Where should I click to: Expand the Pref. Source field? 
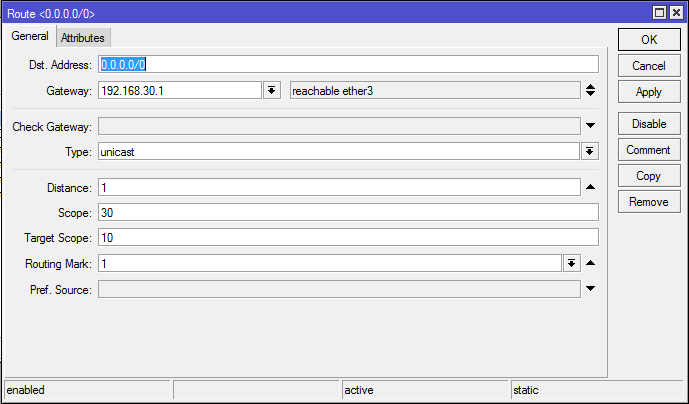click(x=590, y=289)
